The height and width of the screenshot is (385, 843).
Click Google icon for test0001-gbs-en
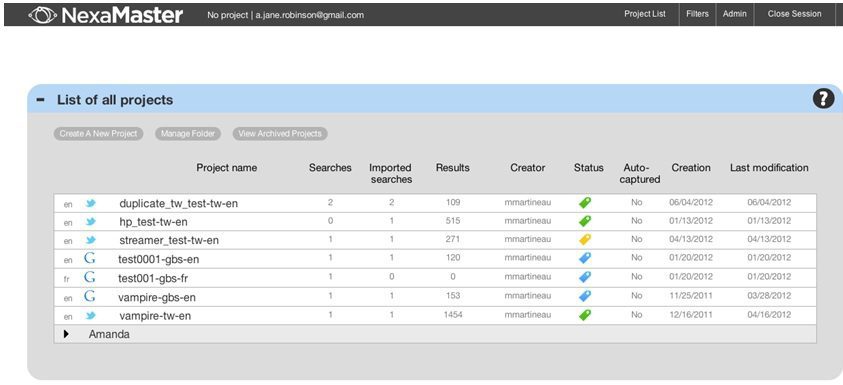(90, 259)
